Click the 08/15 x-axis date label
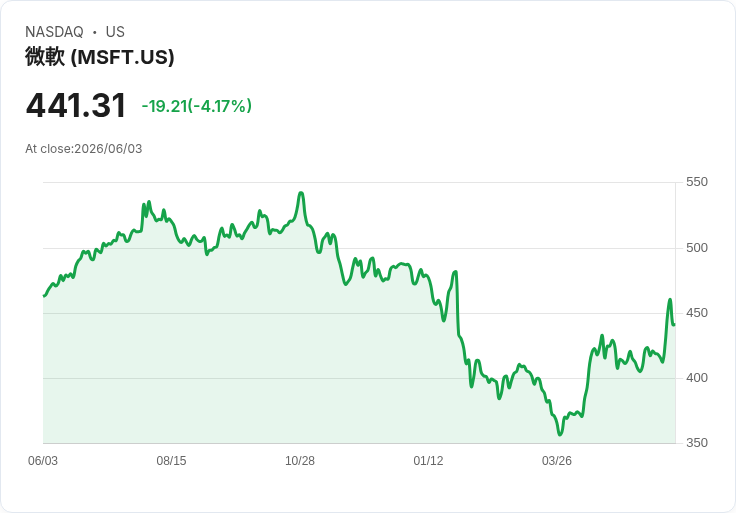 click(171, 460)
